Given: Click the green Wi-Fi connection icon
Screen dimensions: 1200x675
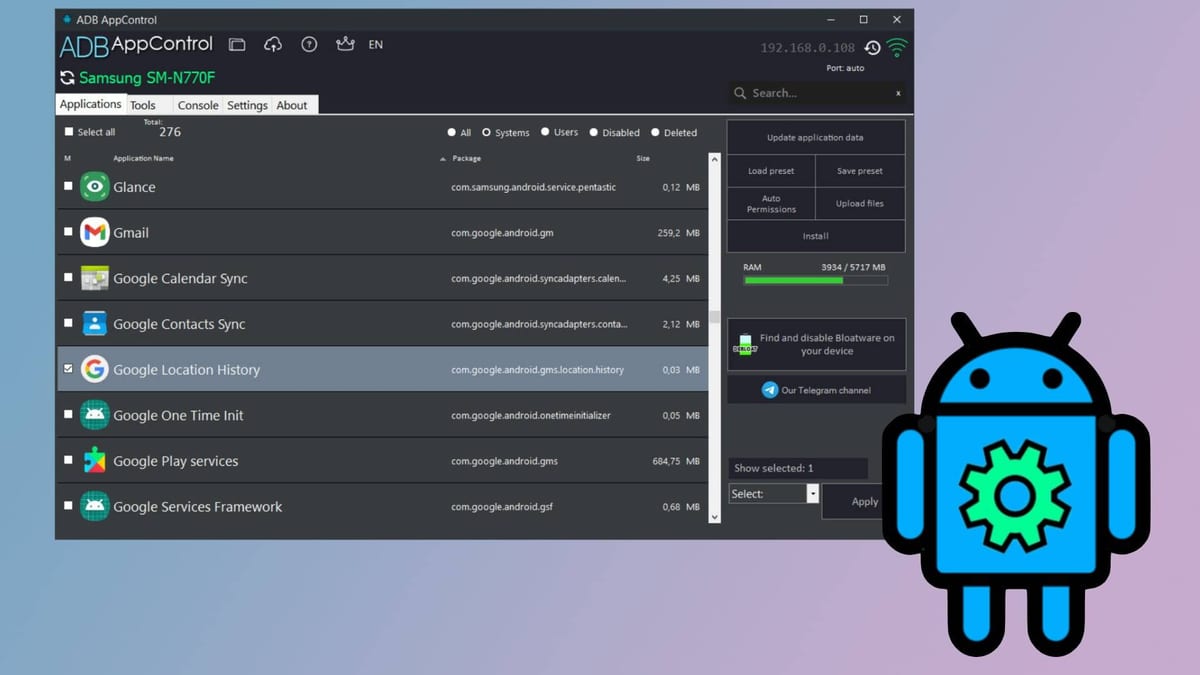Looking at the screenshot, I should point(897,47).
